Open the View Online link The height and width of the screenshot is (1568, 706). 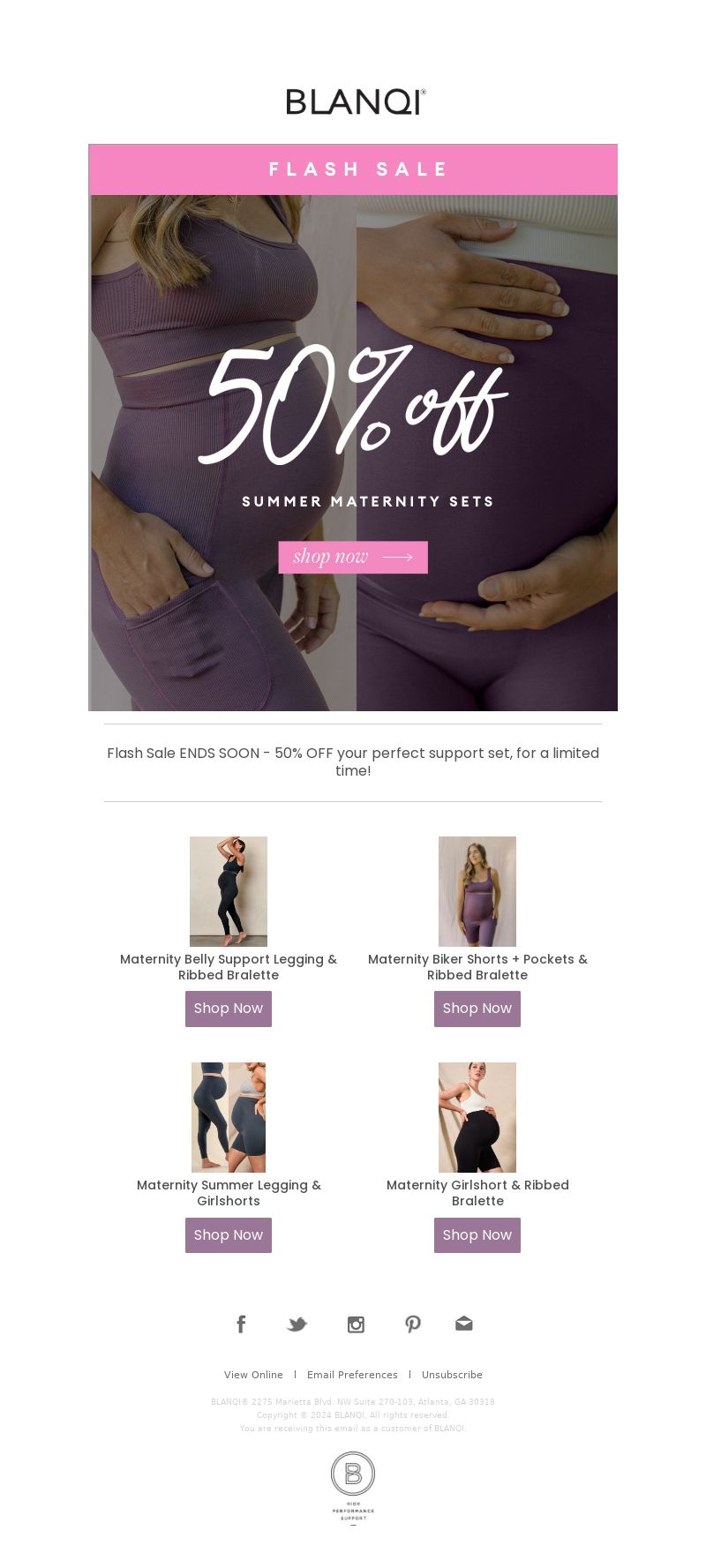pos(253,1375)
